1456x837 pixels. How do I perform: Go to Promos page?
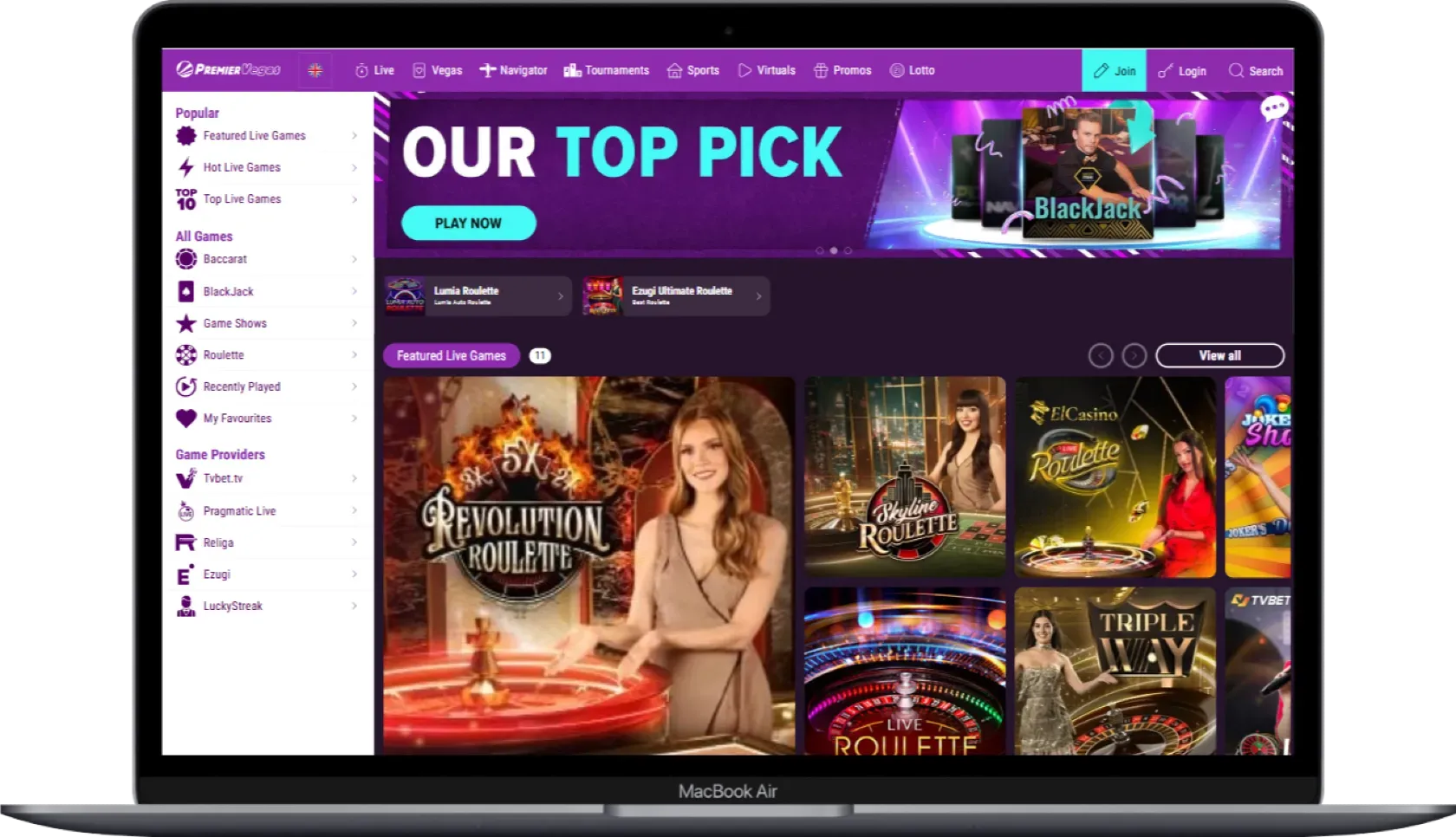(x=842, y=70)
